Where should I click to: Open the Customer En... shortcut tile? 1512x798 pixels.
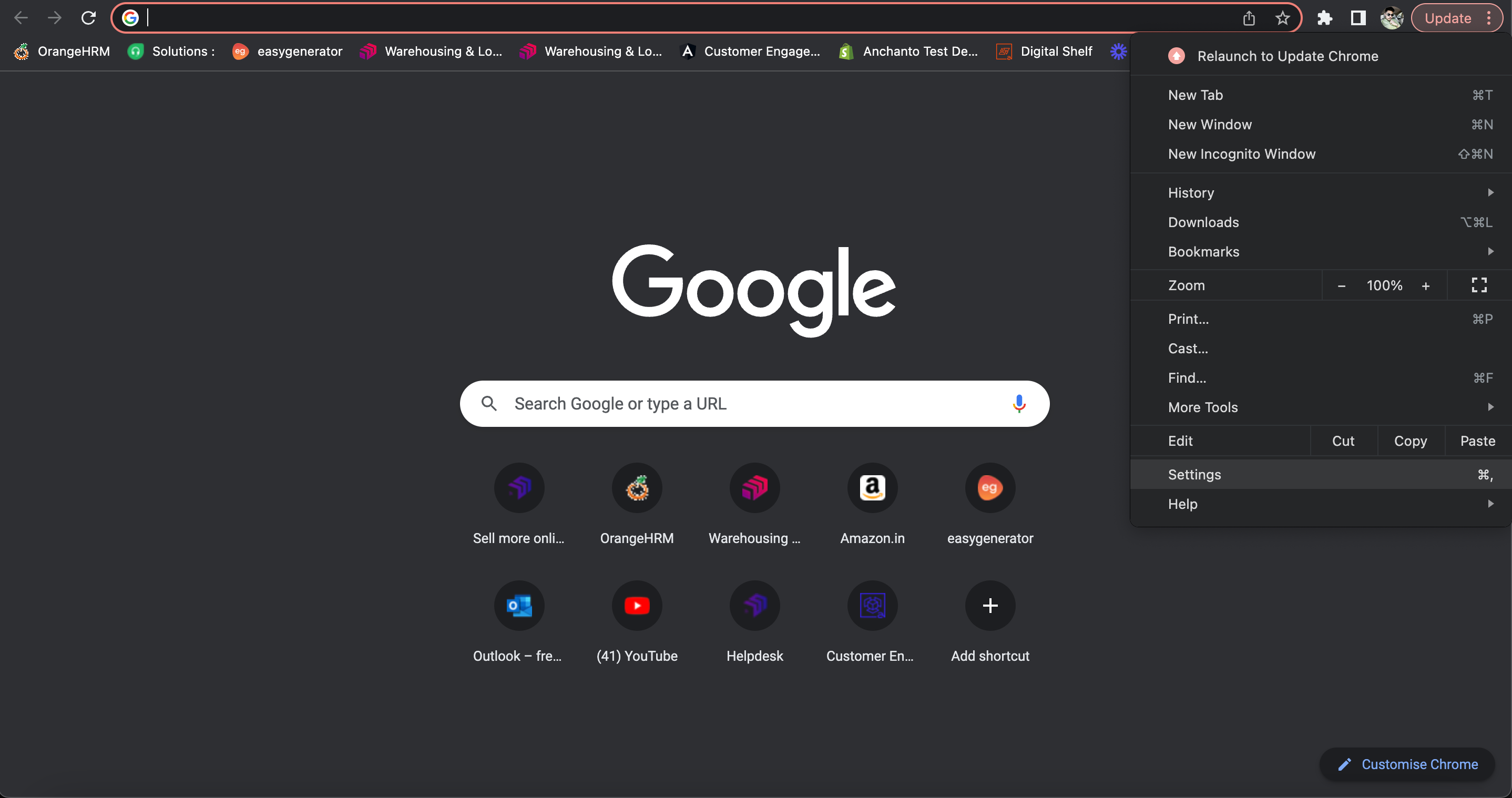point(872,622)
